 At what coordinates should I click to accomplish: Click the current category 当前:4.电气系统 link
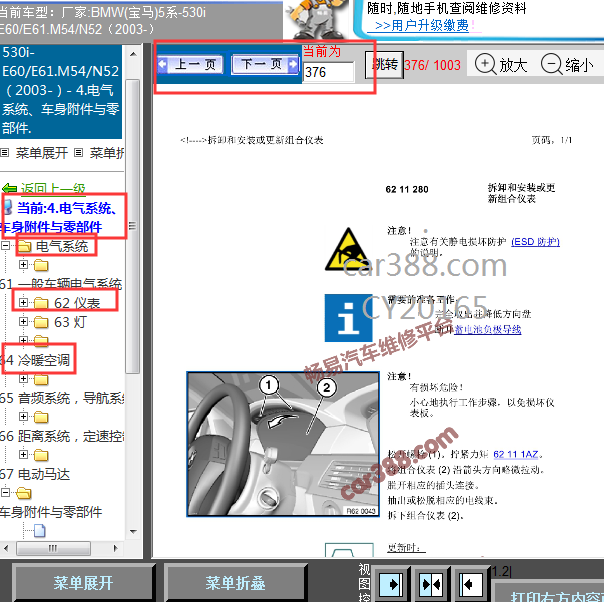62,217
